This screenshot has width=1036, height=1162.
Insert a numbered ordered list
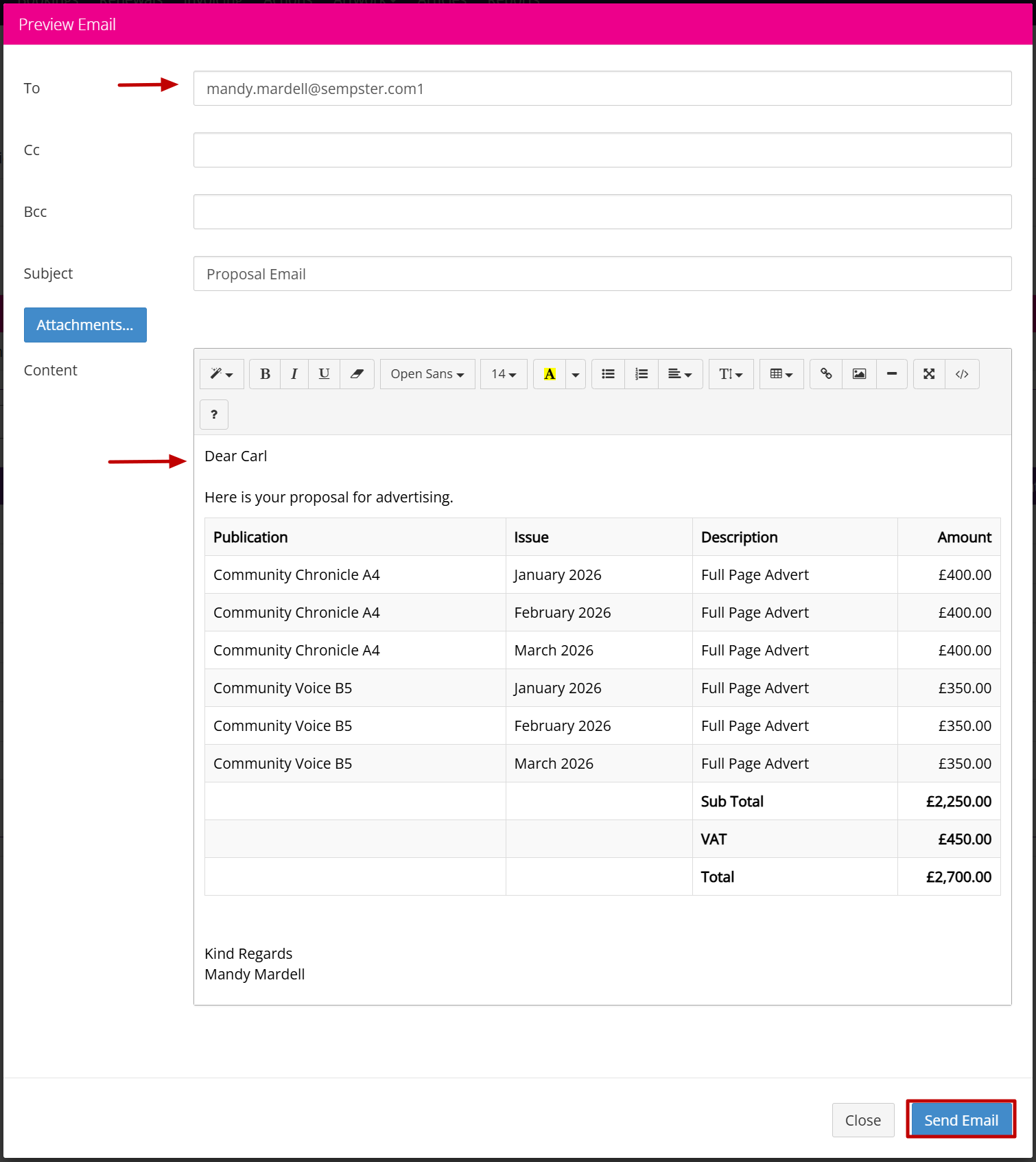641,374
